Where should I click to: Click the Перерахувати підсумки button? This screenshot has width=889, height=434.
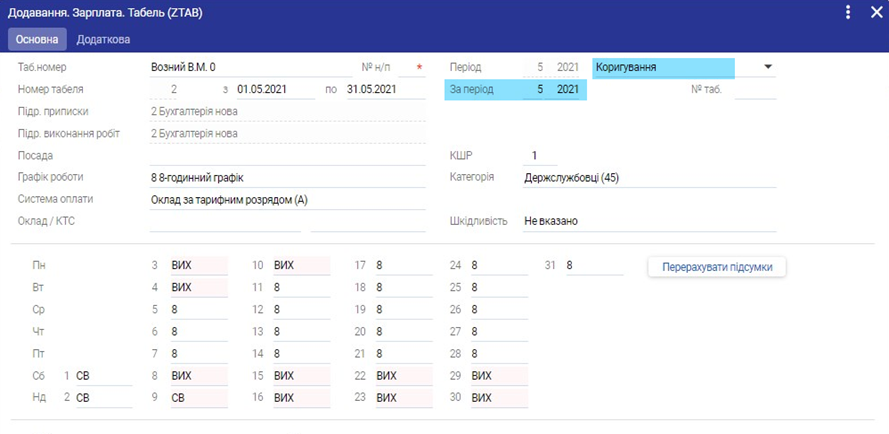[716, 267]
